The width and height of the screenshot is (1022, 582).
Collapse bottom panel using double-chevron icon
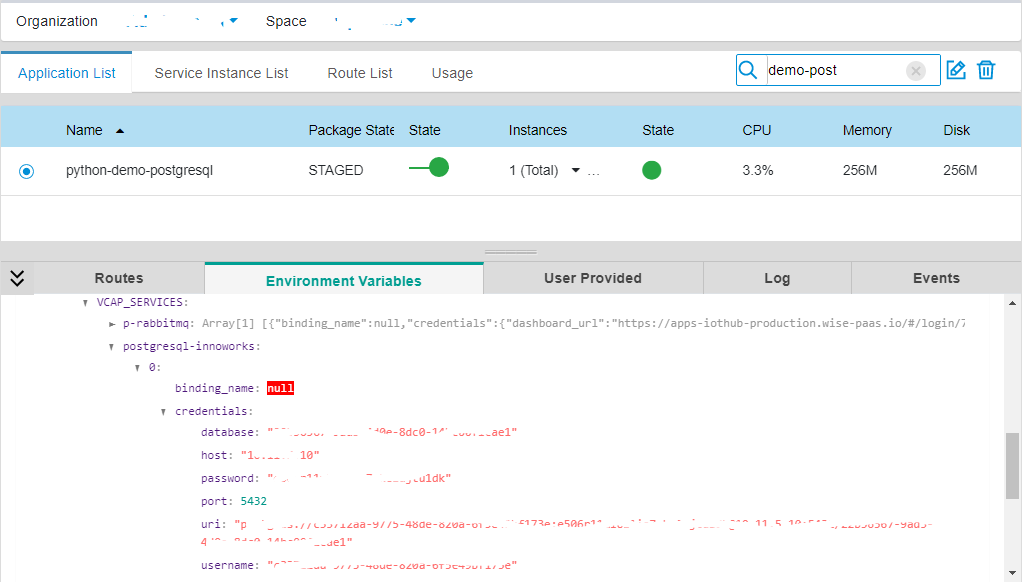click(16, 278)
